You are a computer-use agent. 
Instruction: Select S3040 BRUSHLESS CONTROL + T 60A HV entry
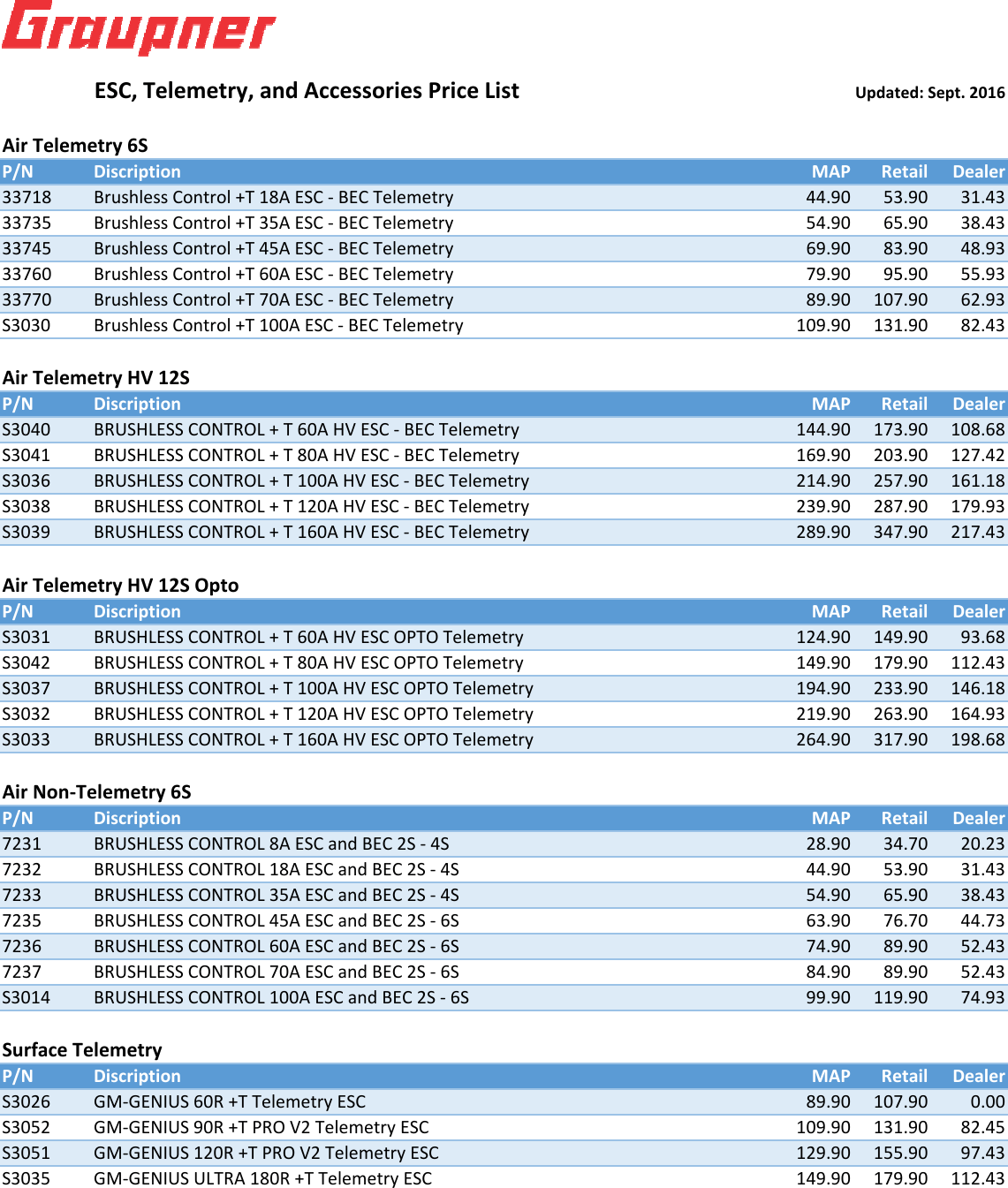pyautogui.click(x=292, y=429)
